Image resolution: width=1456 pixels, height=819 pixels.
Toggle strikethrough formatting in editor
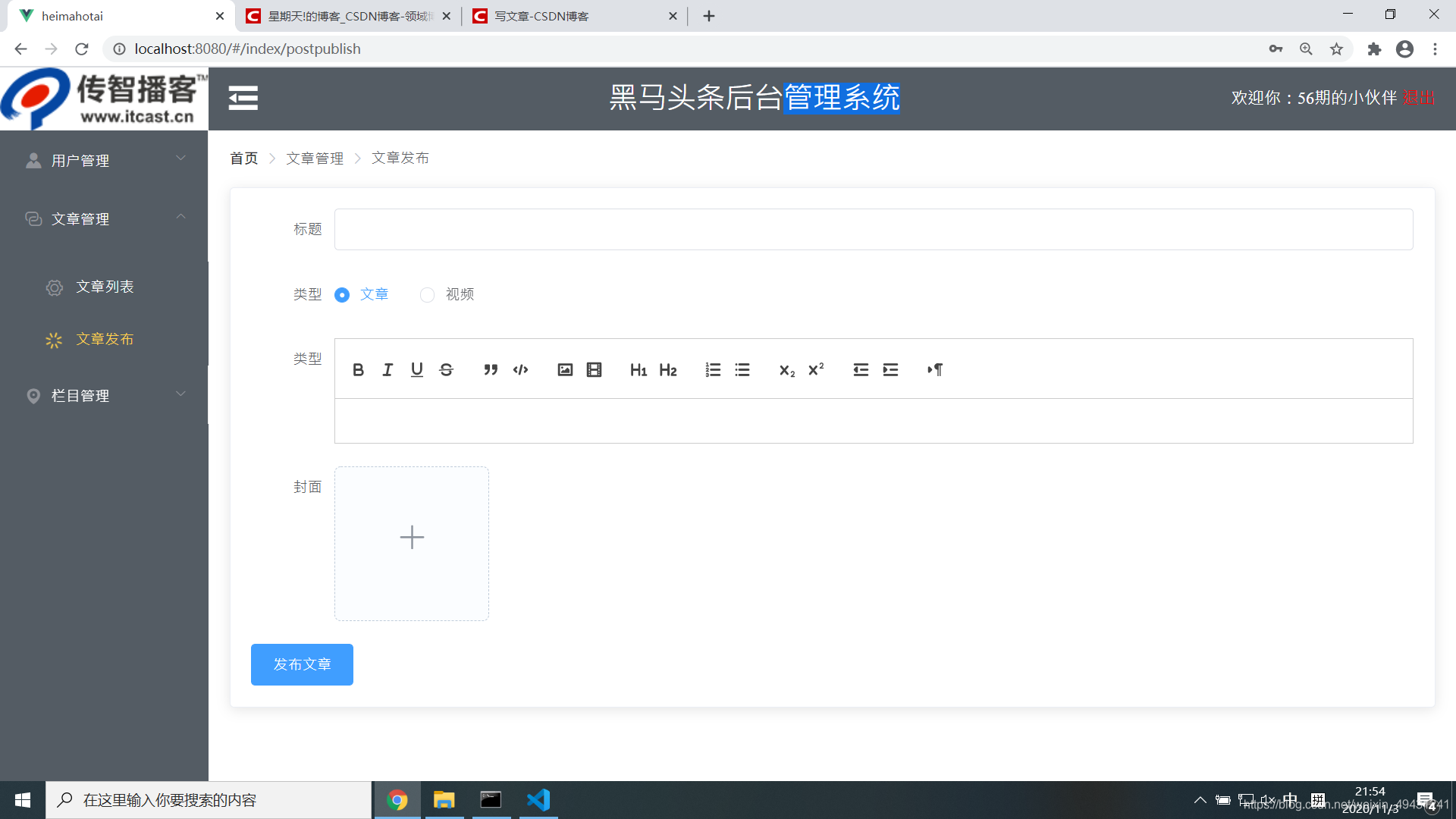[x=447, y=369]
